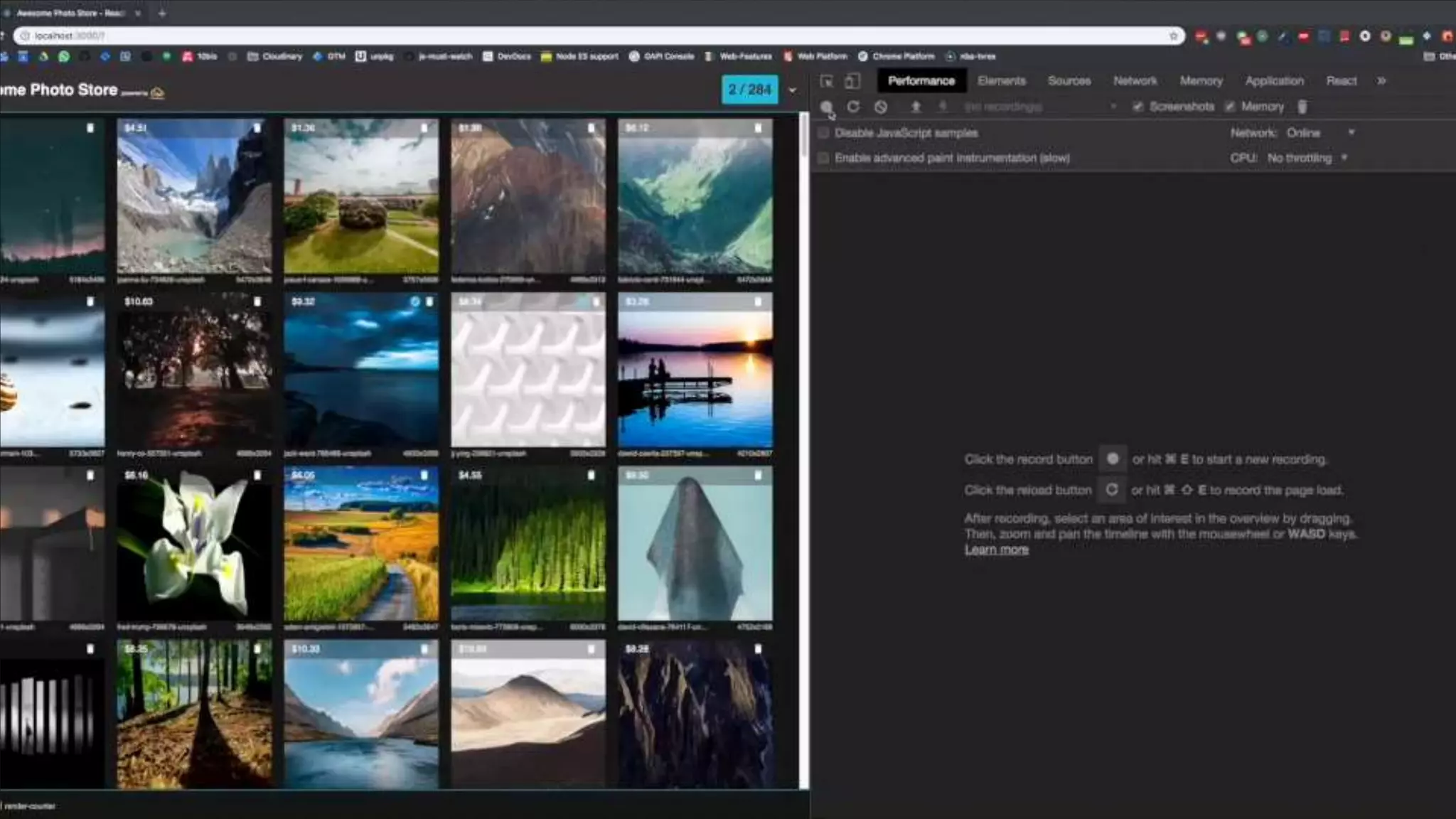Open the Network Online throttling dropdown
1456x819 pixels.
(x=1320, y=133)
